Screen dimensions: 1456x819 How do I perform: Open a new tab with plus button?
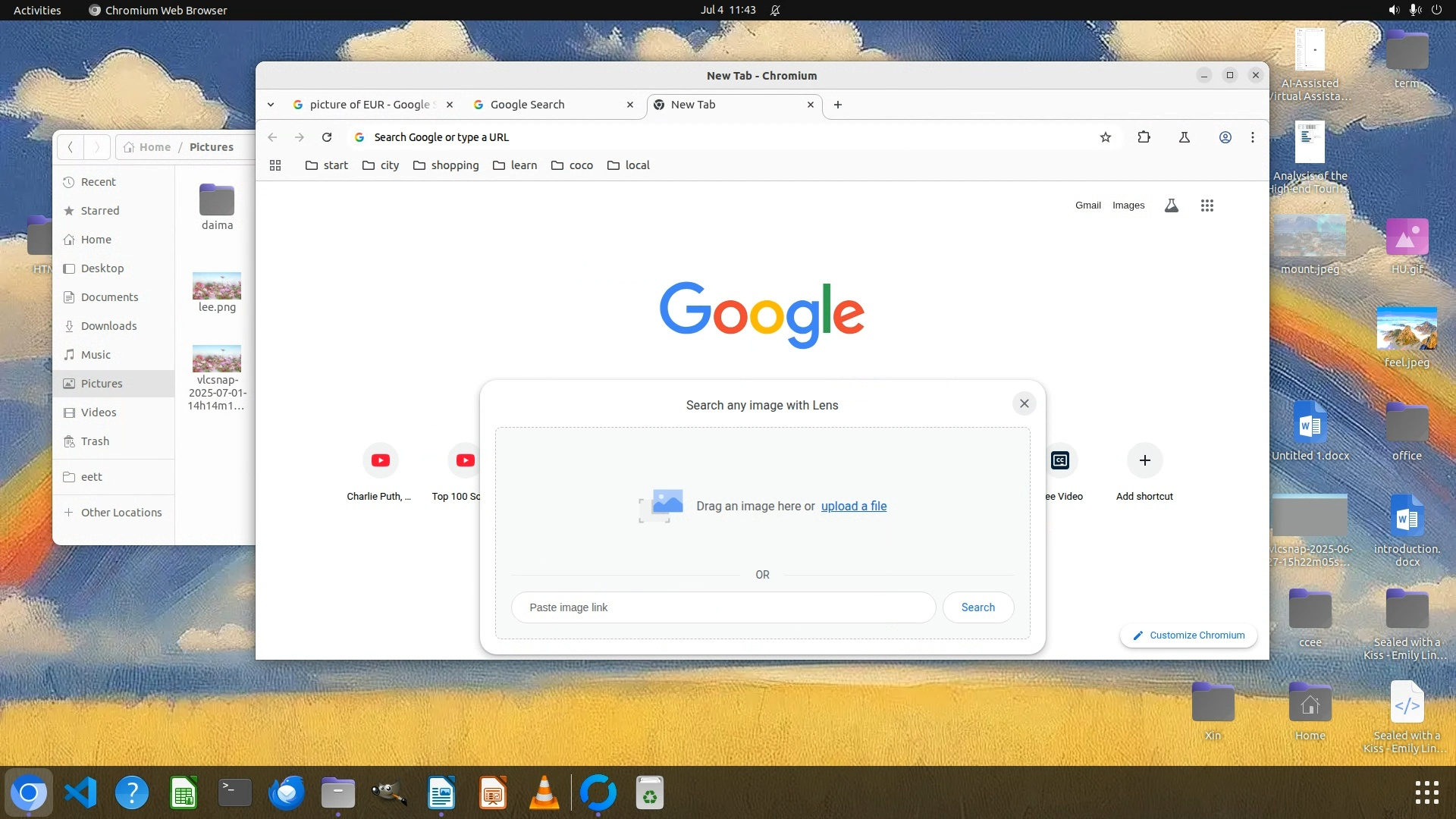pyautogui.click(x=838, y=105)
